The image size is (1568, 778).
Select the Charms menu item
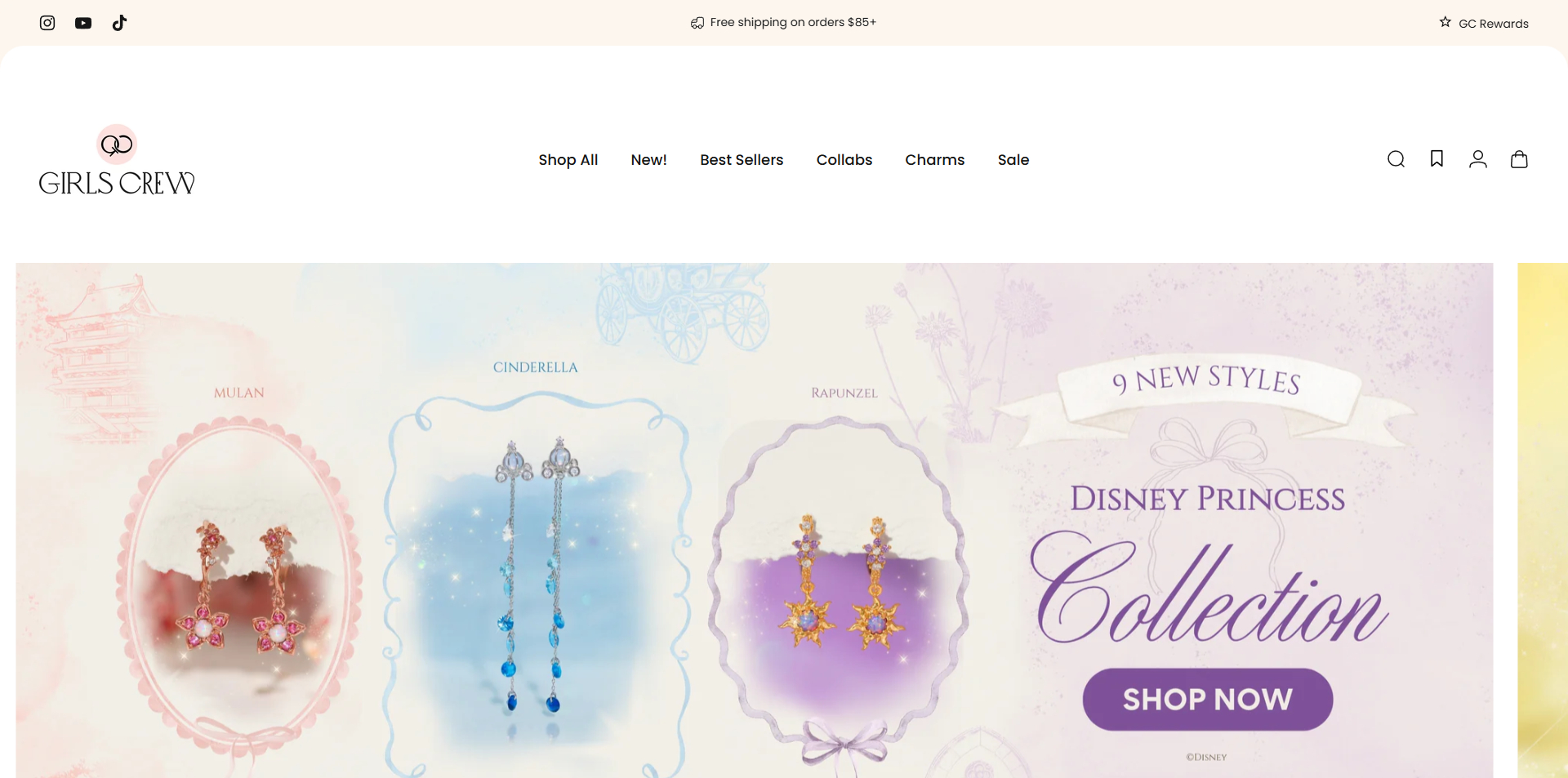click(935, 160)
